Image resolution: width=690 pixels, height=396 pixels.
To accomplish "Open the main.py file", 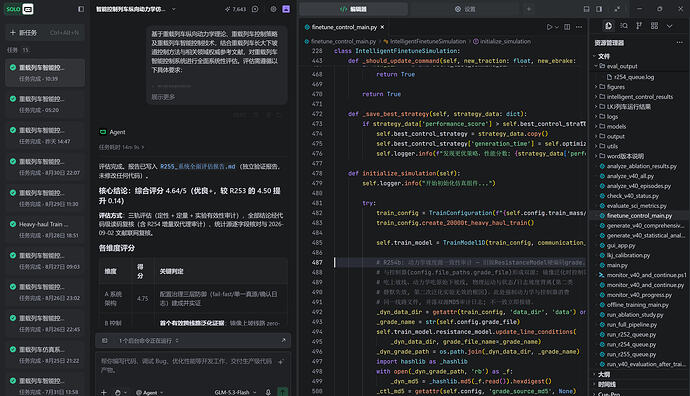I will click(617, 265).
